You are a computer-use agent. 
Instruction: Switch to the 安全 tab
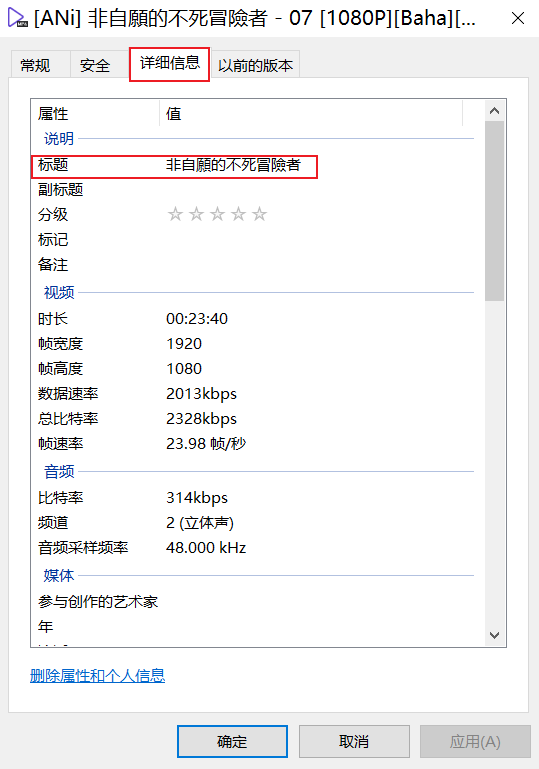(x=95, y=65)
